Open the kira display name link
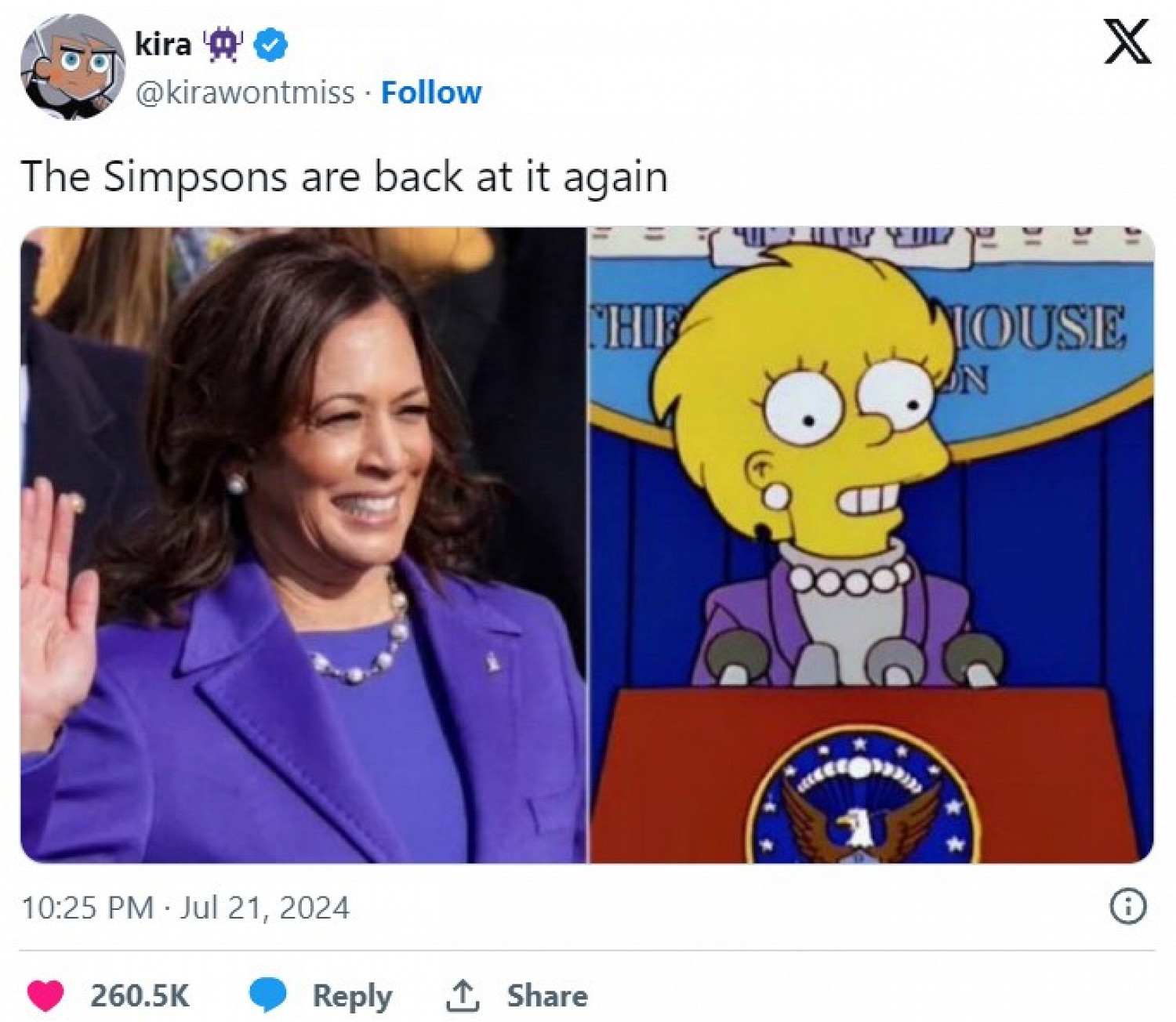 (x=162, y=45)
